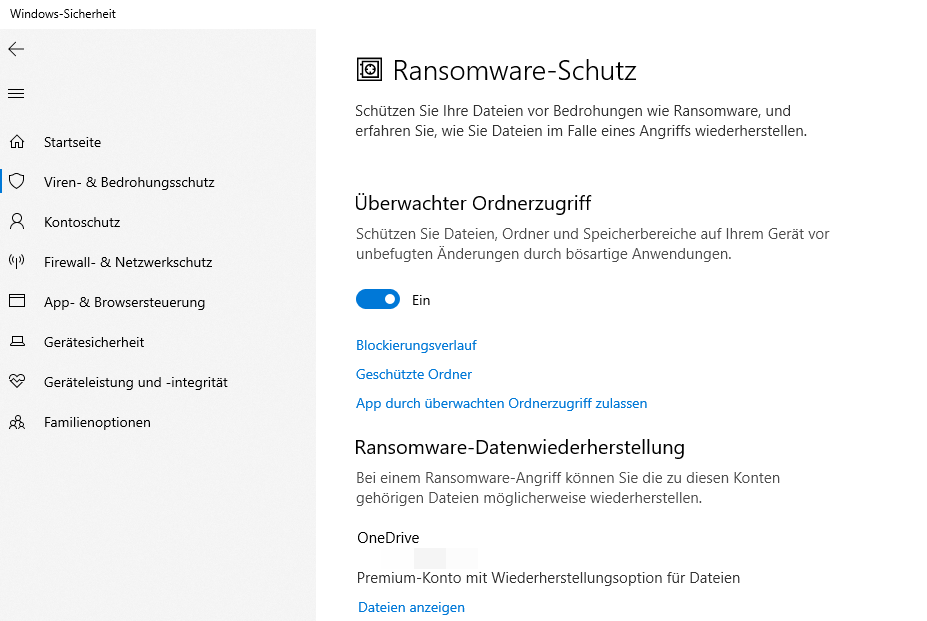Viewport: 927px width, 621px height.
Task: Click the Viren- & Bedrohungsschutz shield icon
Action: coord(17,182)
